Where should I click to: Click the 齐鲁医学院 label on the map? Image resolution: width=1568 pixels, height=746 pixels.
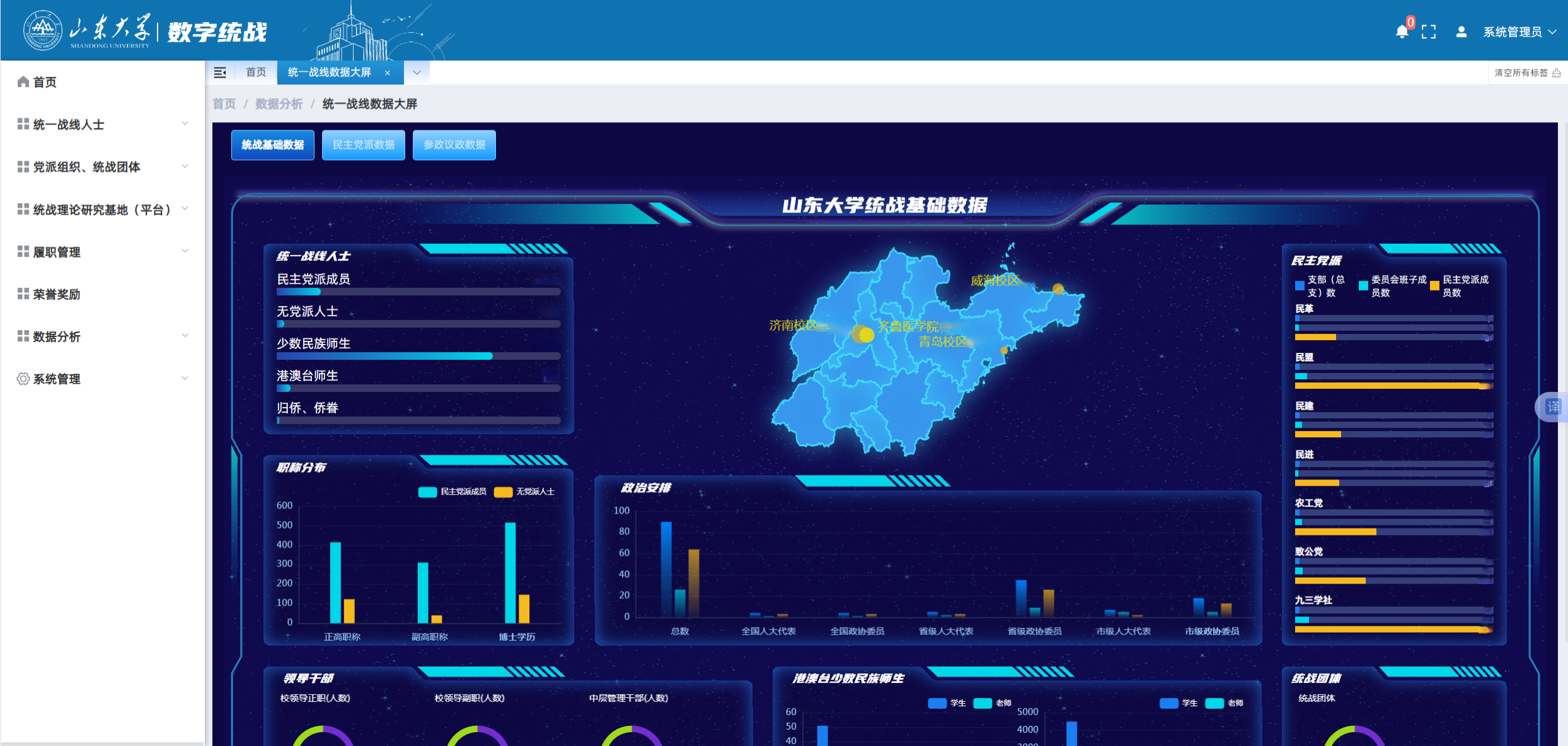tap(908, 326)
